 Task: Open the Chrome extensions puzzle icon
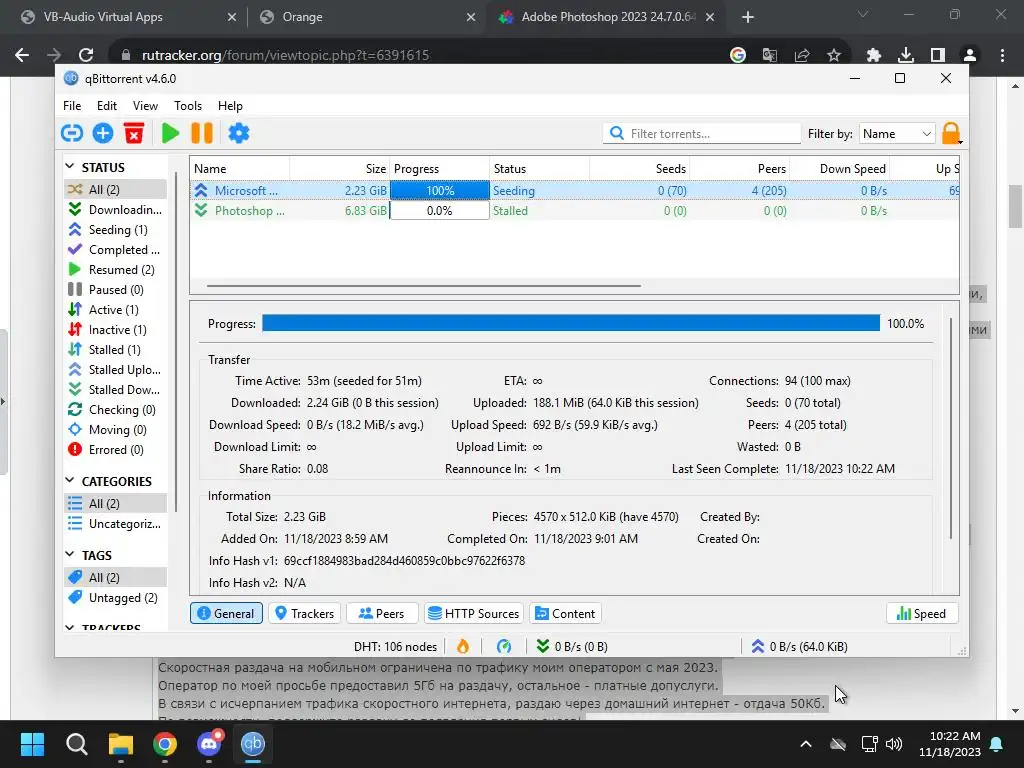coord(873,55)
